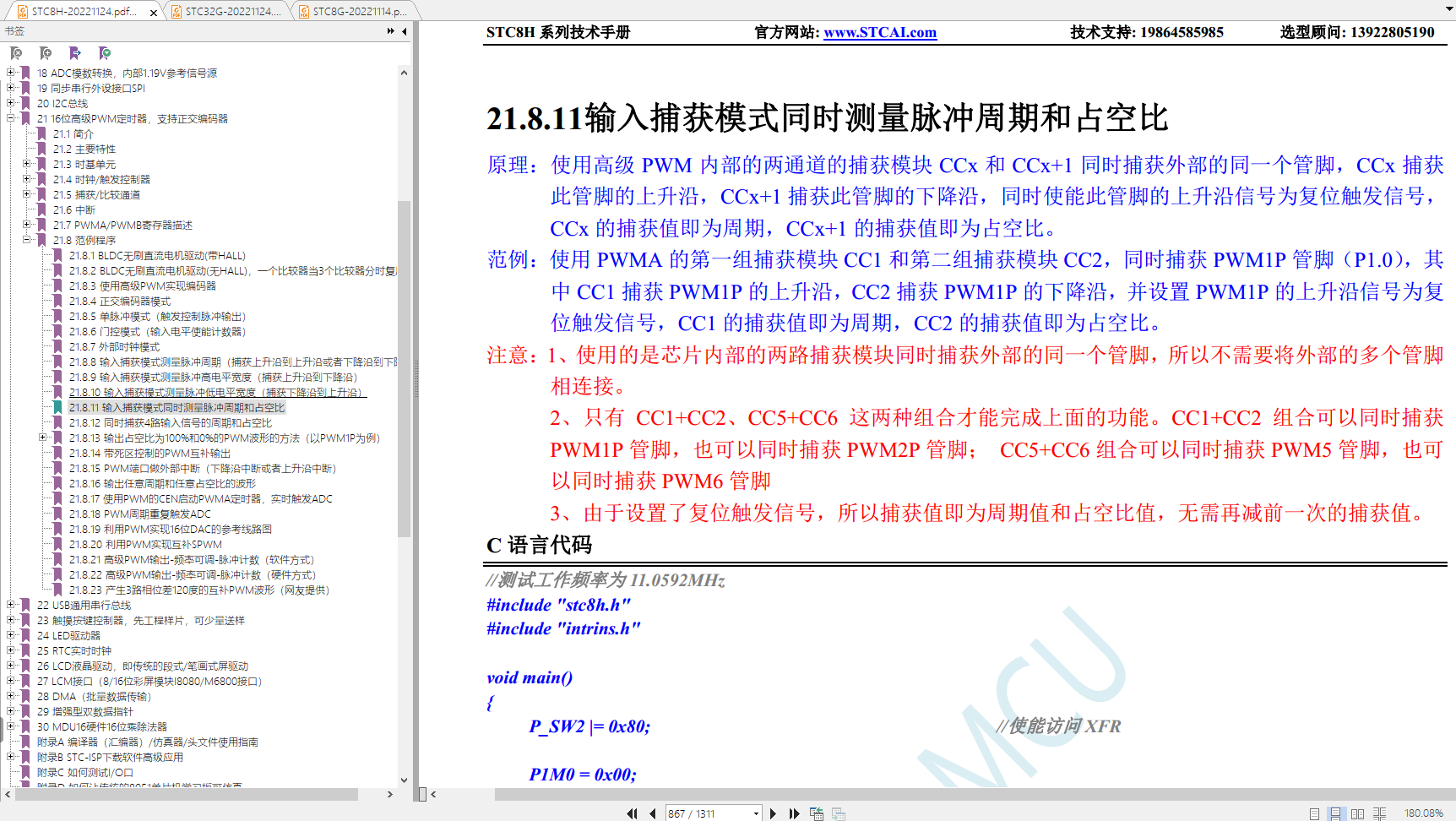Expand the 21.3 时基单元 bookmark node
Viewport: 1456px width, 821px height.
[x=27, y=164]
